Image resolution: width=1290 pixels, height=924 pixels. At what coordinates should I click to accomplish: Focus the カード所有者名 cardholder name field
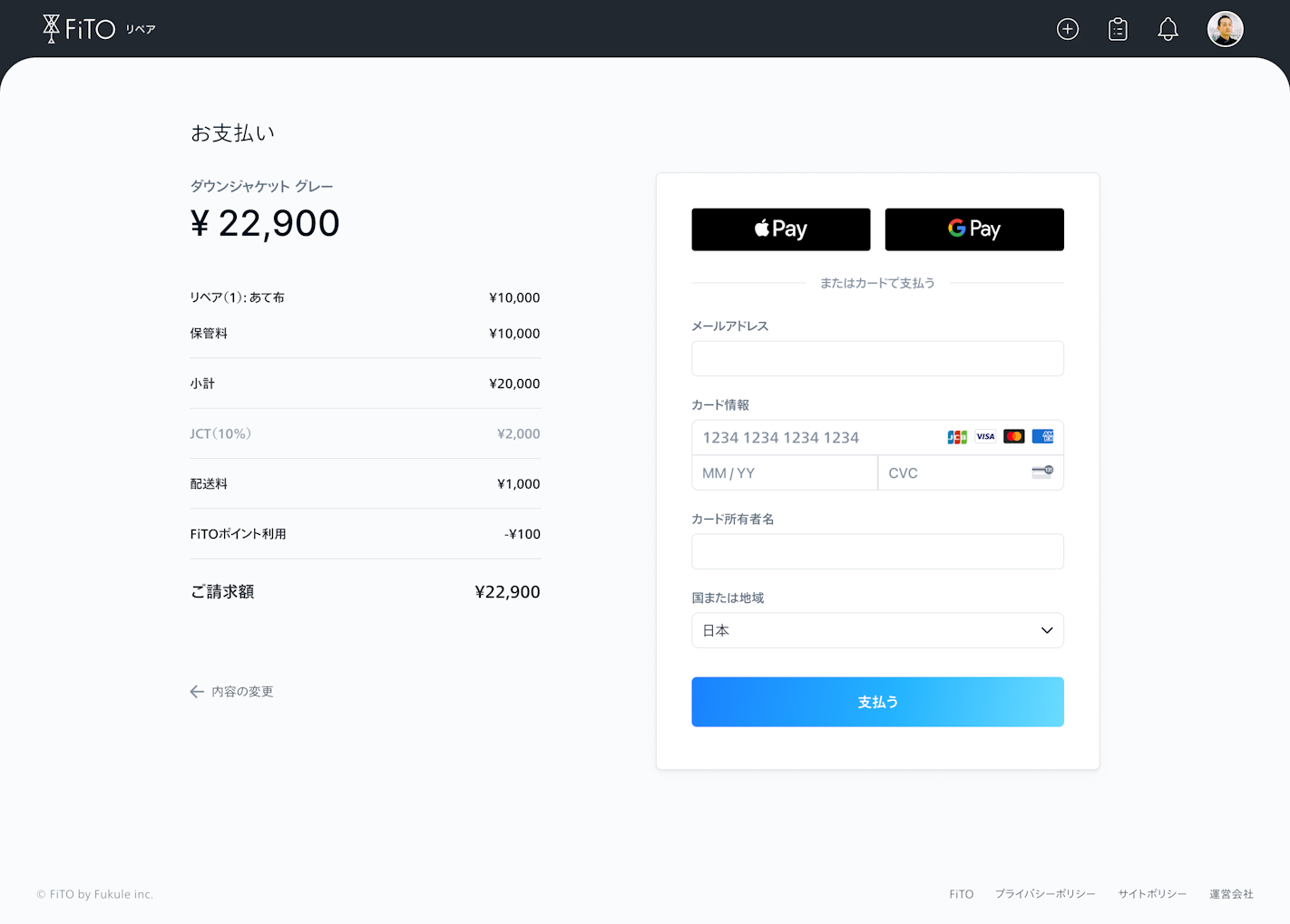[x=877, y=551]
